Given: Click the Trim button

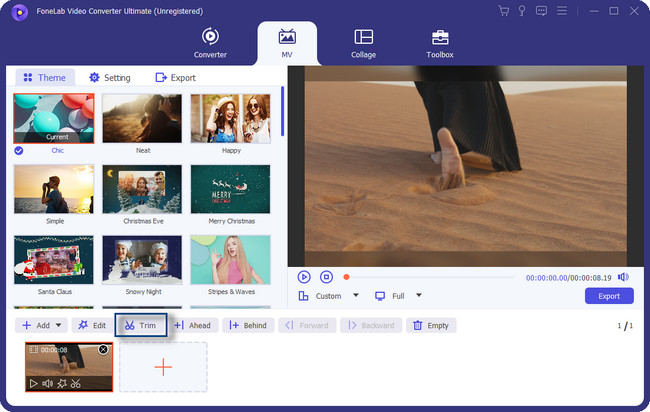Looking at the screenshot, I should pos(140,325).
